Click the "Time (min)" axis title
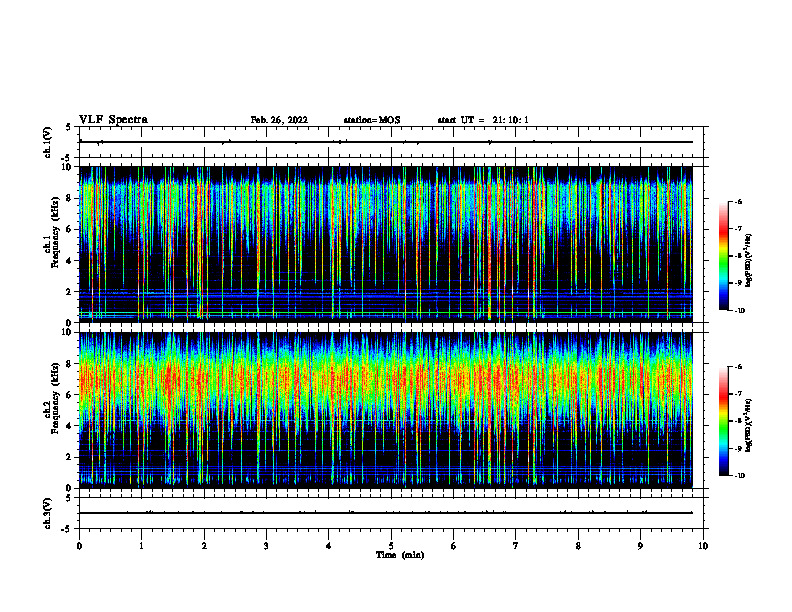Image resolution: width=792 pixels, height=612 pixels. [x=400, y=555]
